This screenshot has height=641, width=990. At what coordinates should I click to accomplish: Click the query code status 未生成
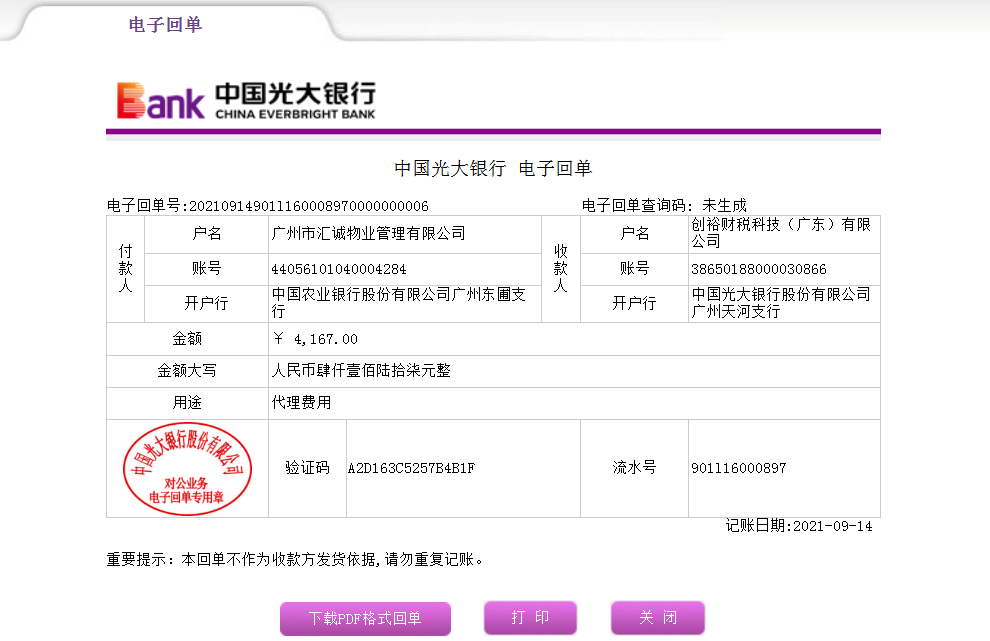[724, 205]
